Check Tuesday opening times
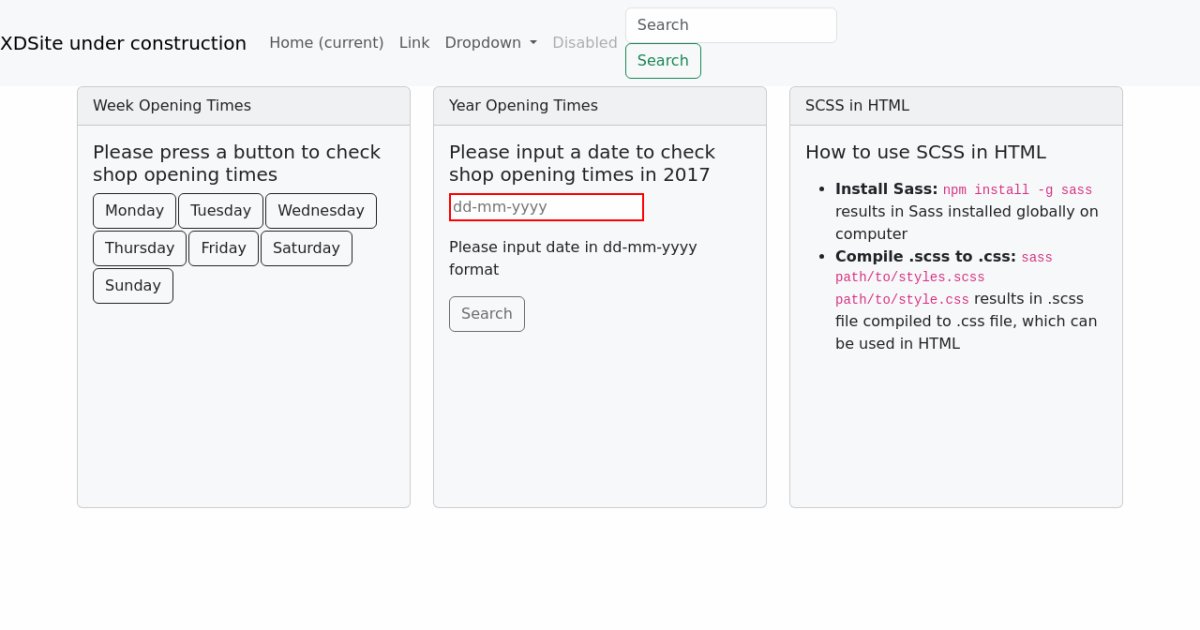Image resolution: width=1200 pixels, height=630 pixels. [x=220, y=211]
